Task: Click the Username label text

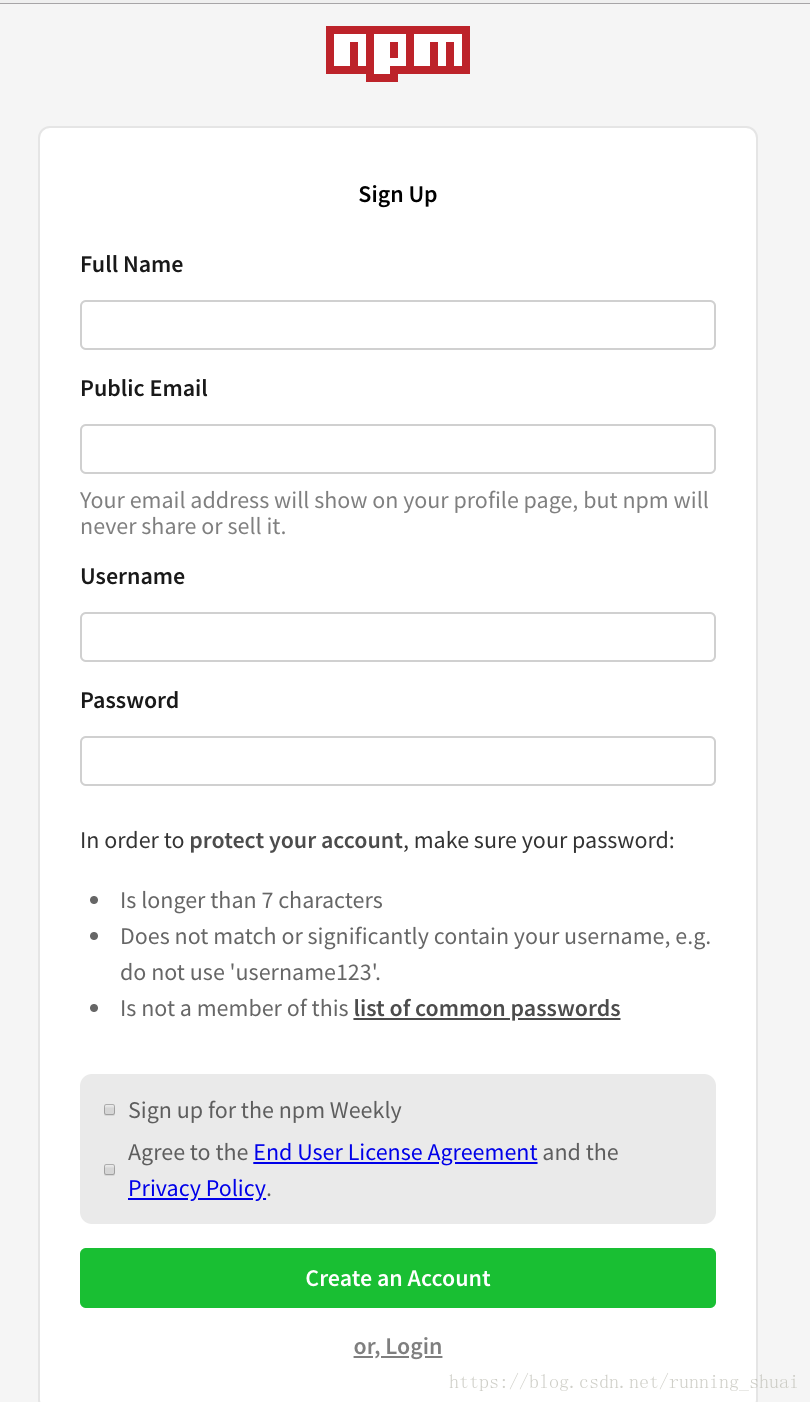Action: click(132, 576)
